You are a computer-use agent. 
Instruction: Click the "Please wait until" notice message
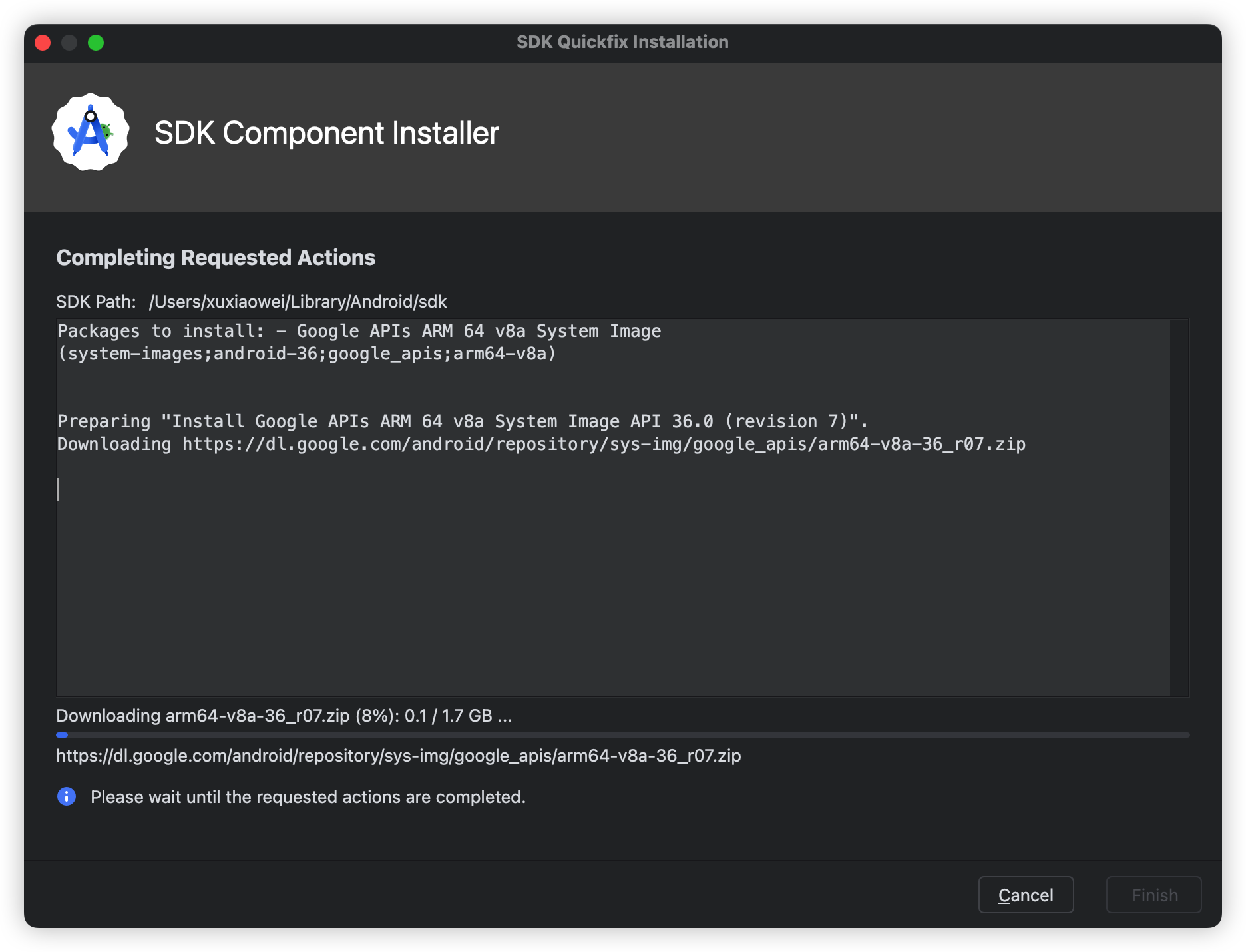[x=308, y=797]
